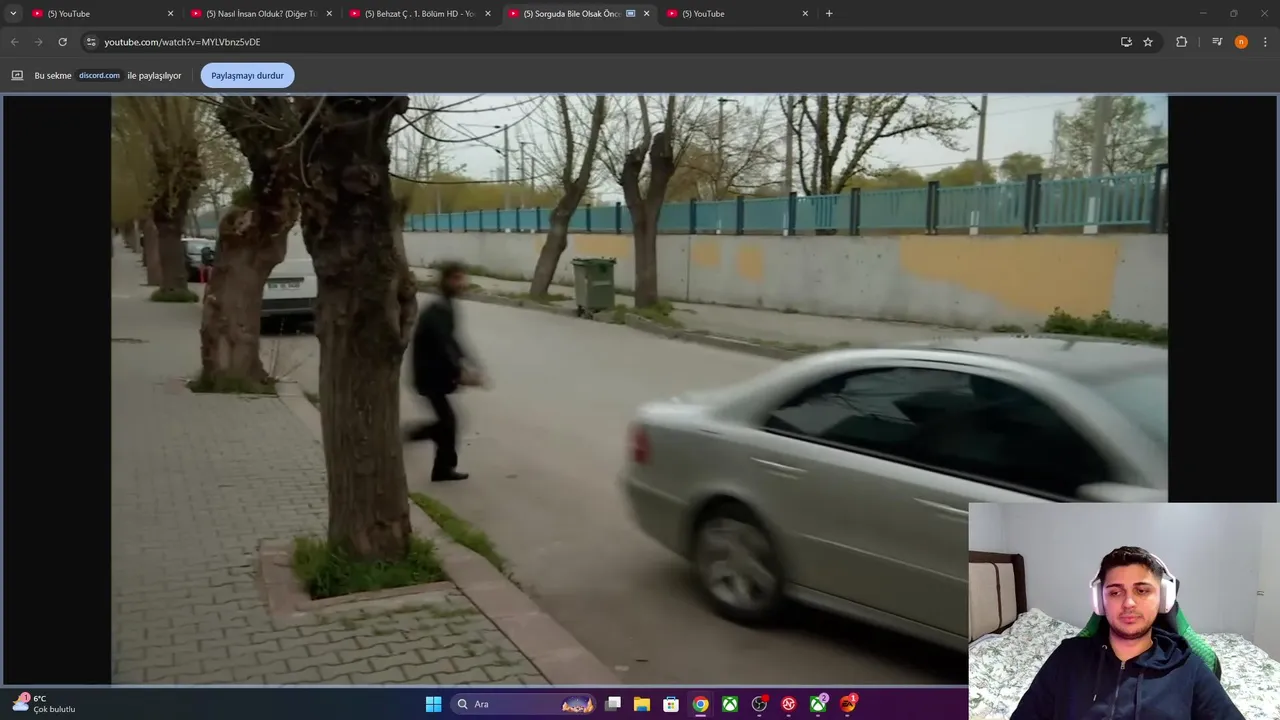Open Microsoft Store from taskbar
Image resolution: width=1280 pixels, height=720 pixels.
(x=671, y=704)
